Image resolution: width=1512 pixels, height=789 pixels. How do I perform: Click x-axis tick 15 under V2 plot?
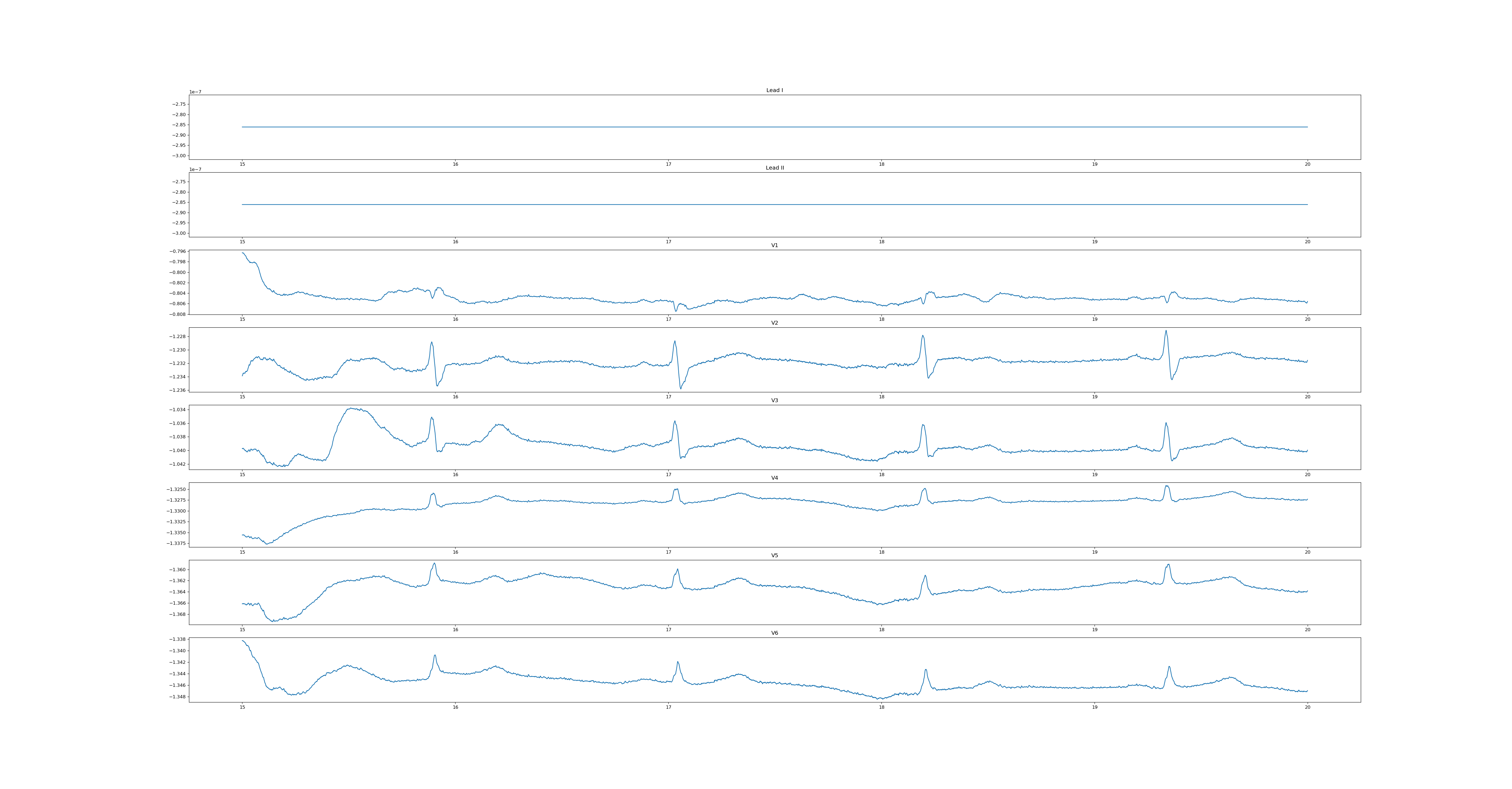242,397
